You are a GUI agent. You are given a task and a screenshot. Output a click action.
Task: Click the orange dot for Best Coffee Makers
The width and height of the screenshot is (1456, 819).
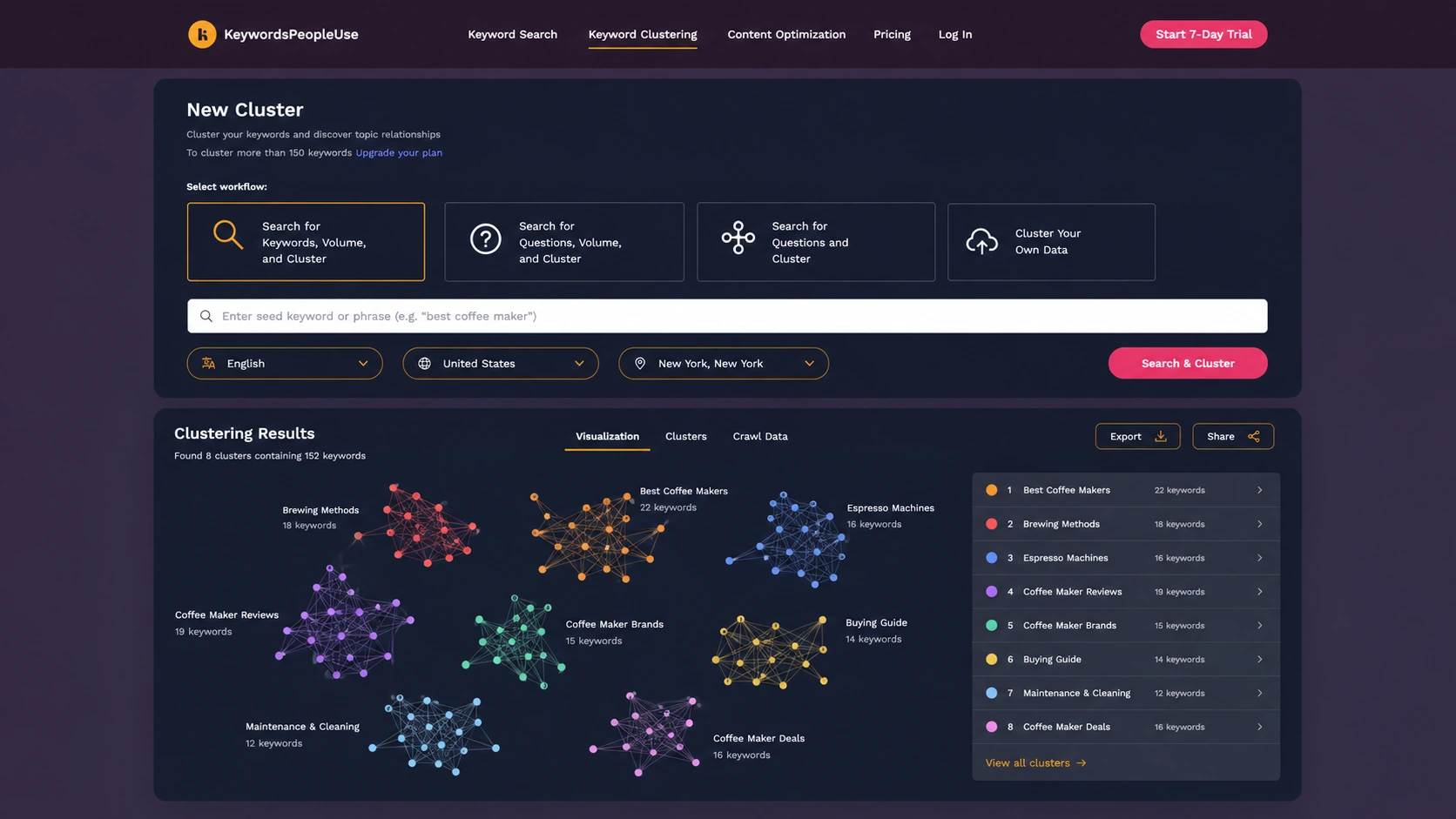pyautogui.click(x=991, y=490)
